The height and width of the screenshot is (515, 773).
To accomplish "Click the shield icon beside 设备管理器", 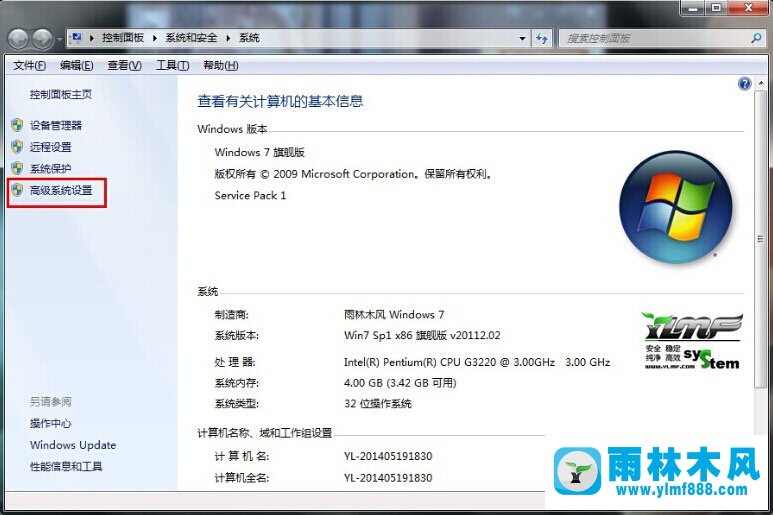I will point(17,125).
